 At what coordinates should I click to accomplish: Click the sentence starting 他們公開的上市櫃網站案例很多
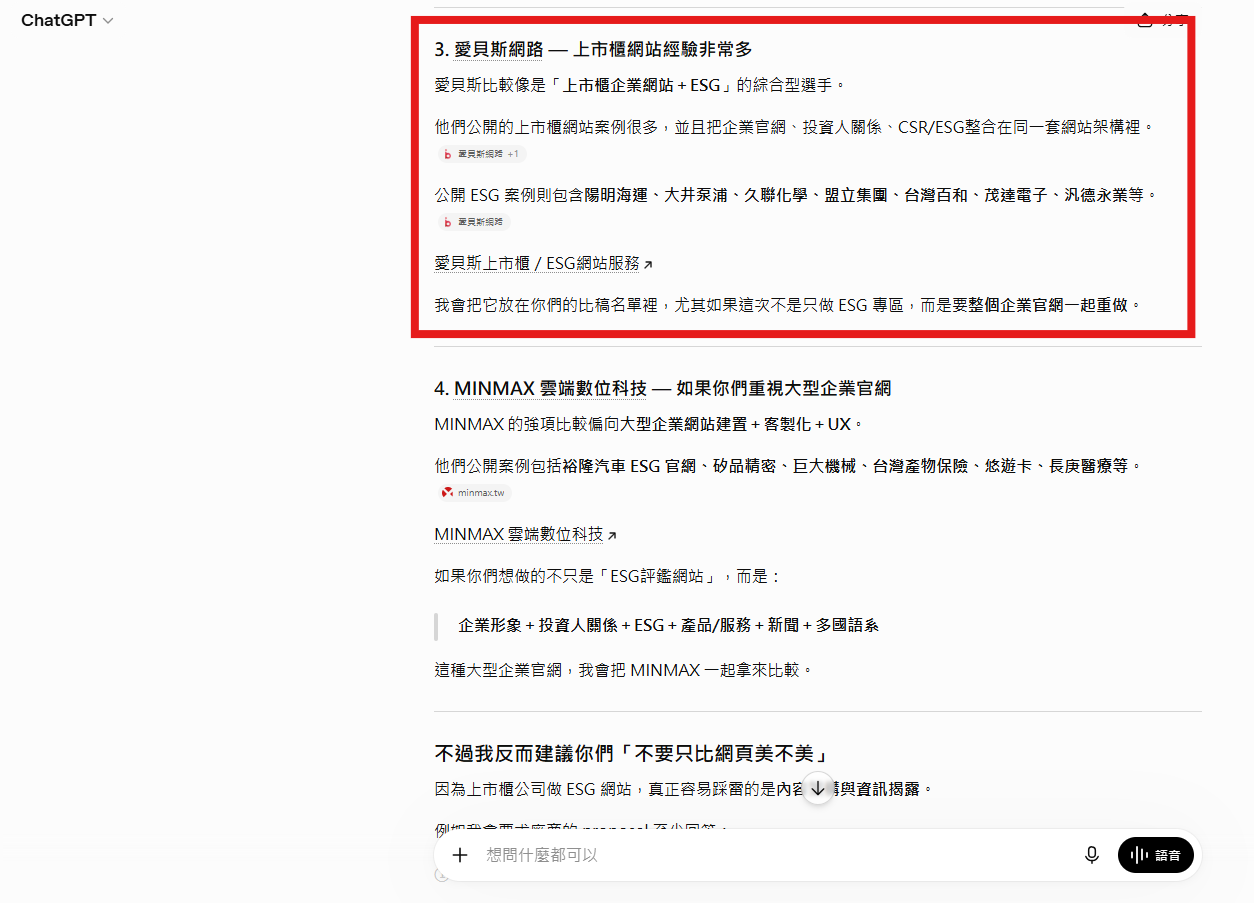tap(797, 128)
